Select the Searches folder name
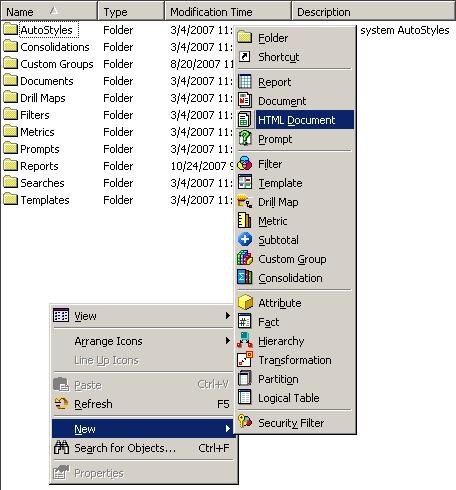 (x=42, y=183)
